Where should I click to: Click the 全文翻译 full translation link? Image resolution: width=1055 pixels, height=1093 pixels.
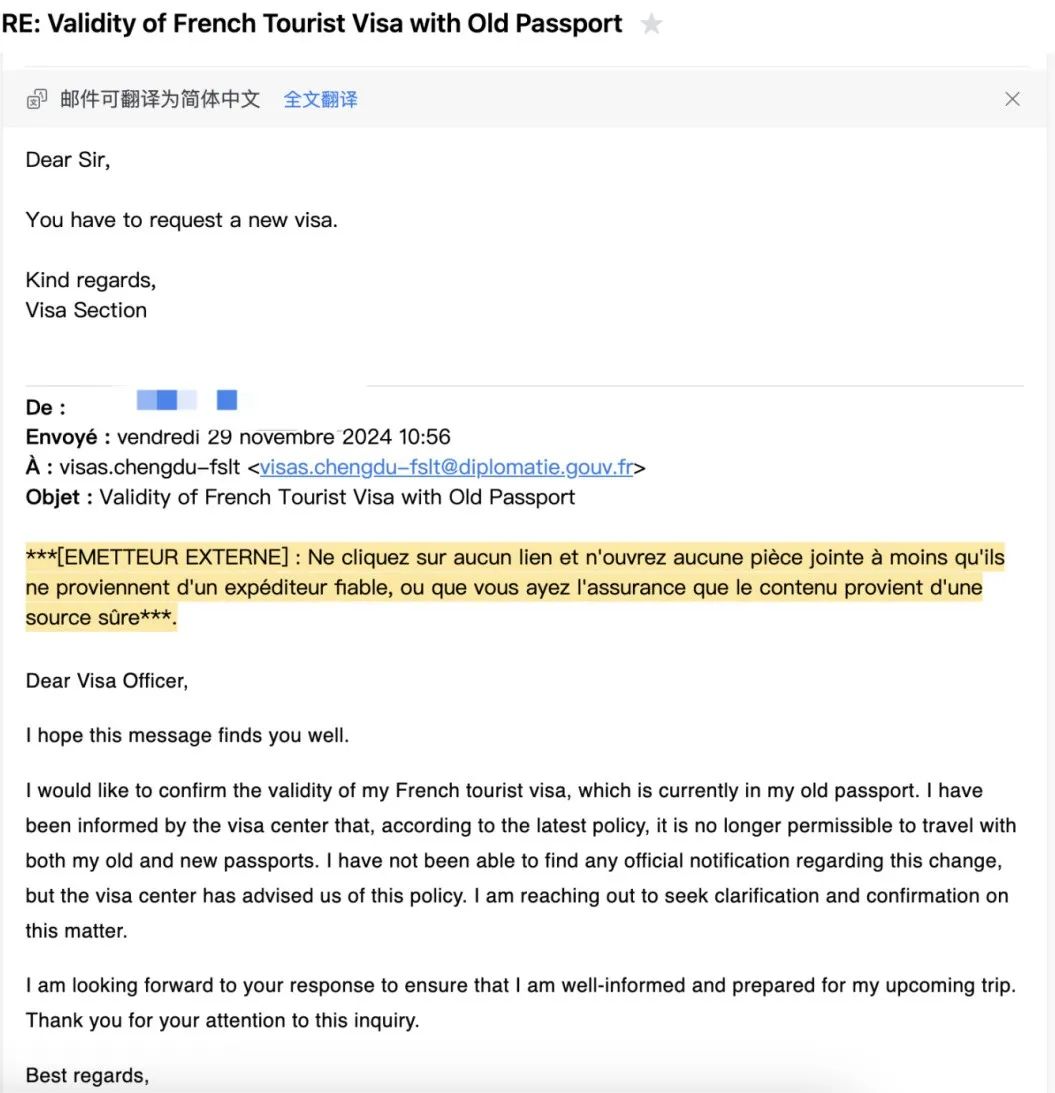tap(320, 99)
